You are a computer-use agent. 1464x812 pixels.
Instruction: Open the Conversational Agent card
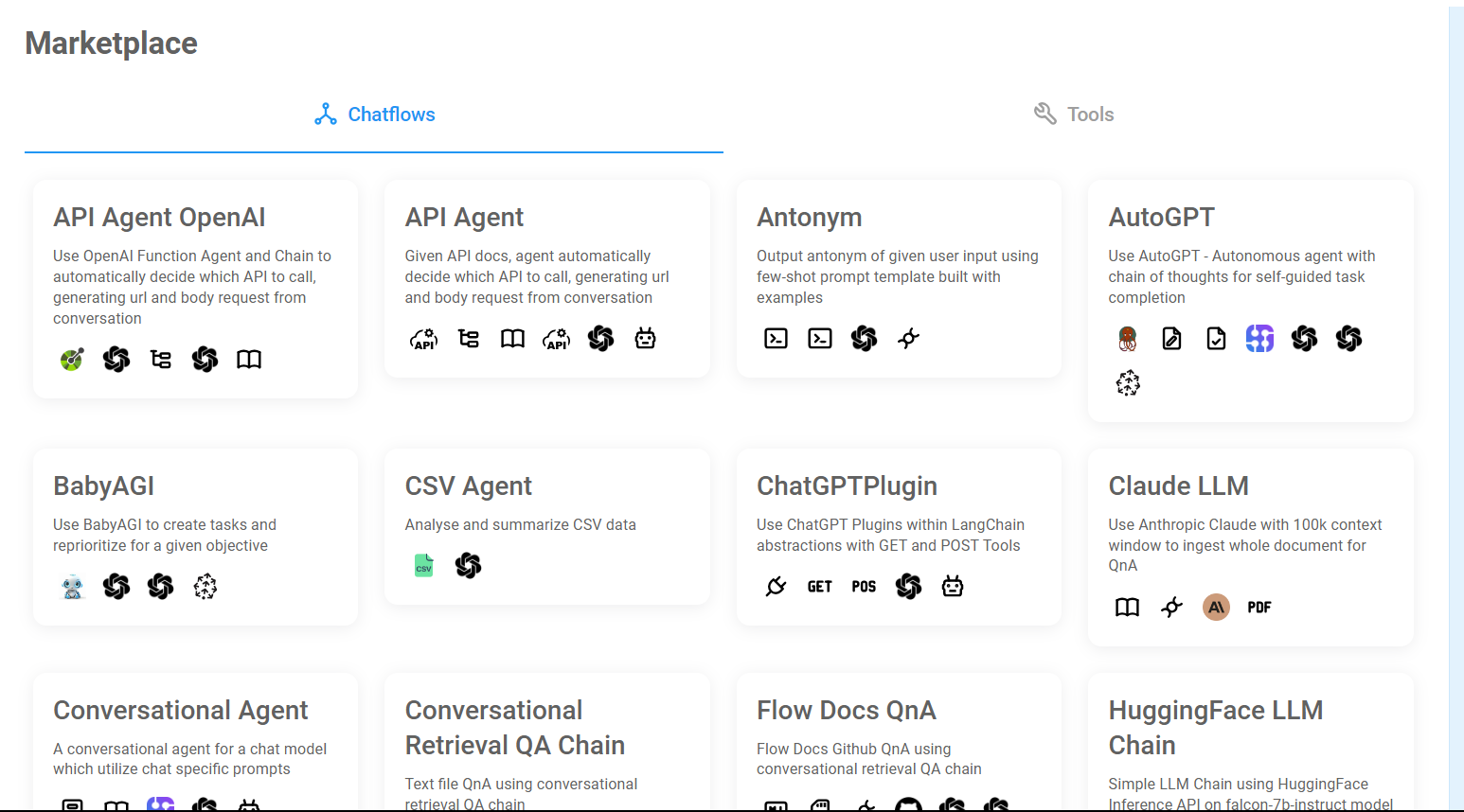pyautogui.click(x=195, y=742)
